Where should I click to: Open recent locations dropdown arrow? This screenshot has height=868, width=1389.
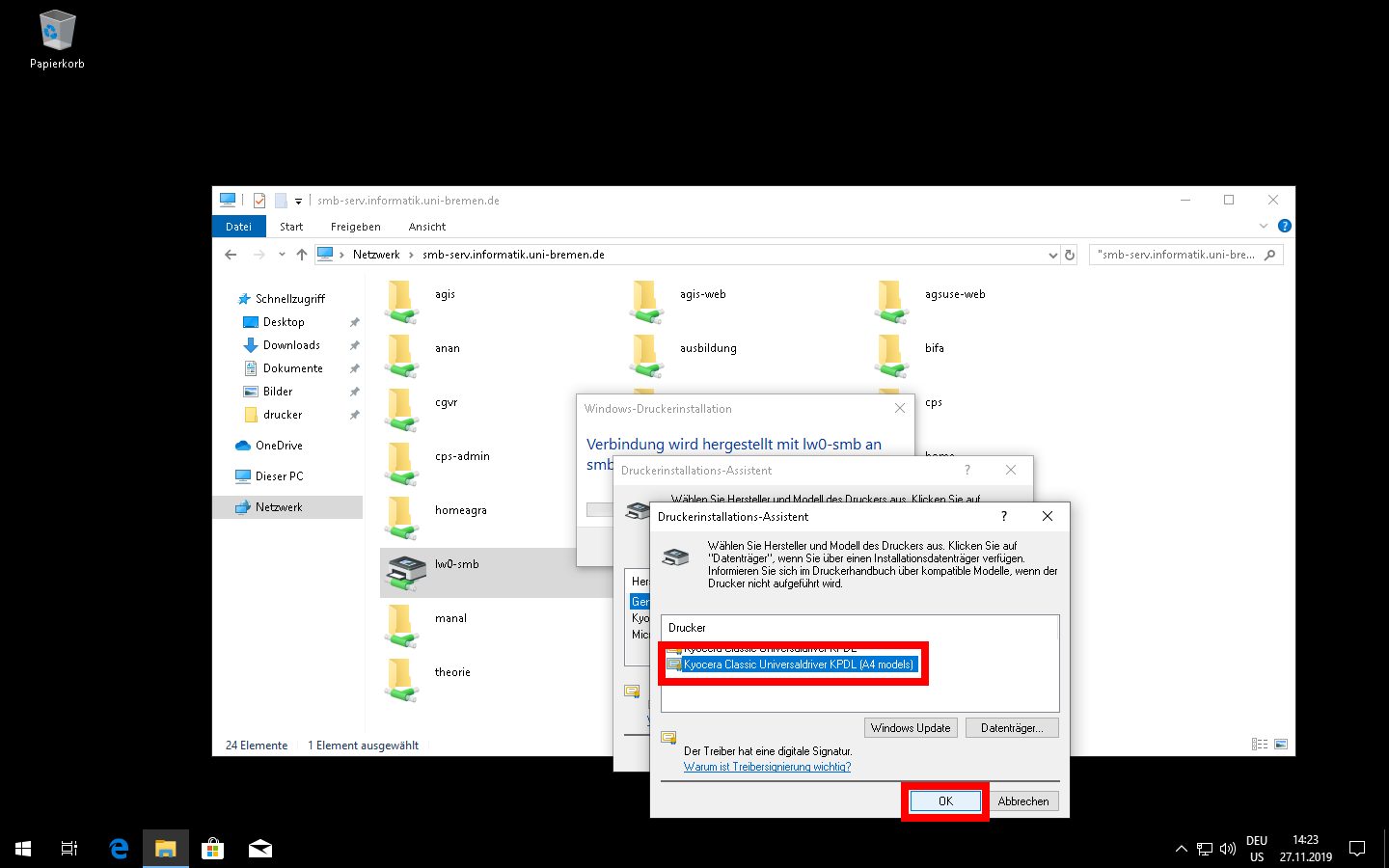pyautogui.click(x=282, y=255)
